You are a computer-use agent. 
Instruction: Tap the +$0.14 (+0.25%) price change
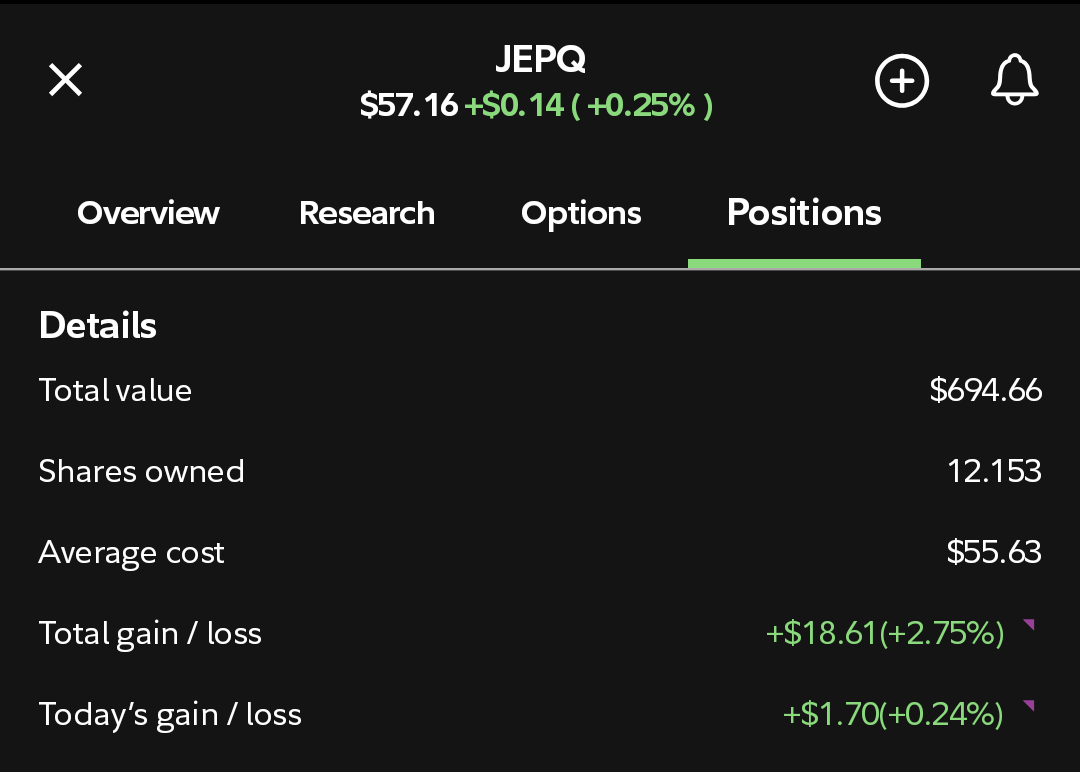[589, 105]
